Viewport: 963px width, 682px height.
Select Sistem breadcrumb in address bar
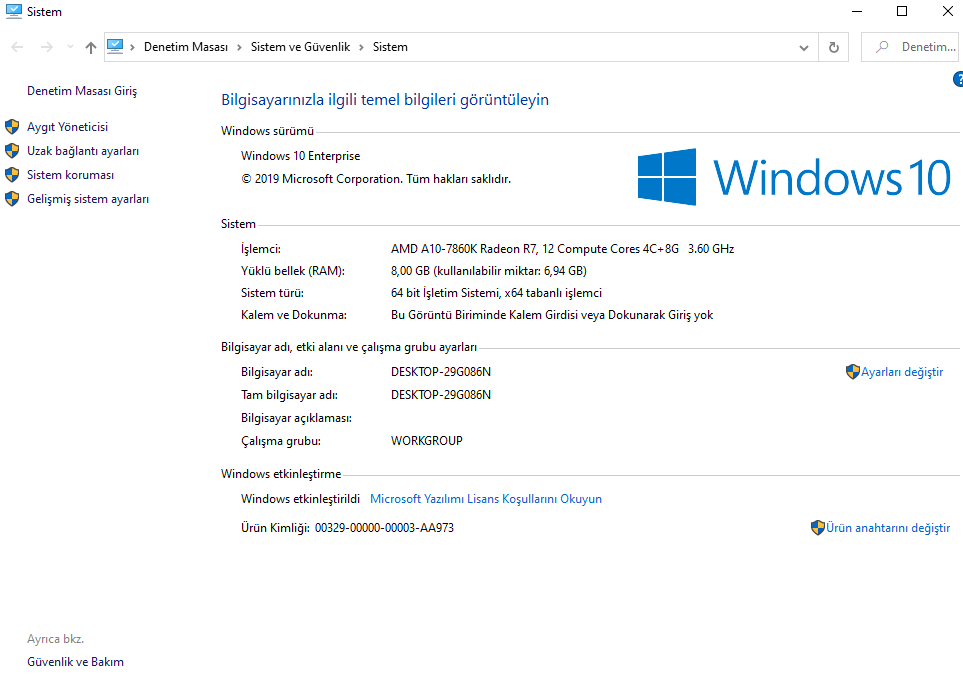point(390,47)
